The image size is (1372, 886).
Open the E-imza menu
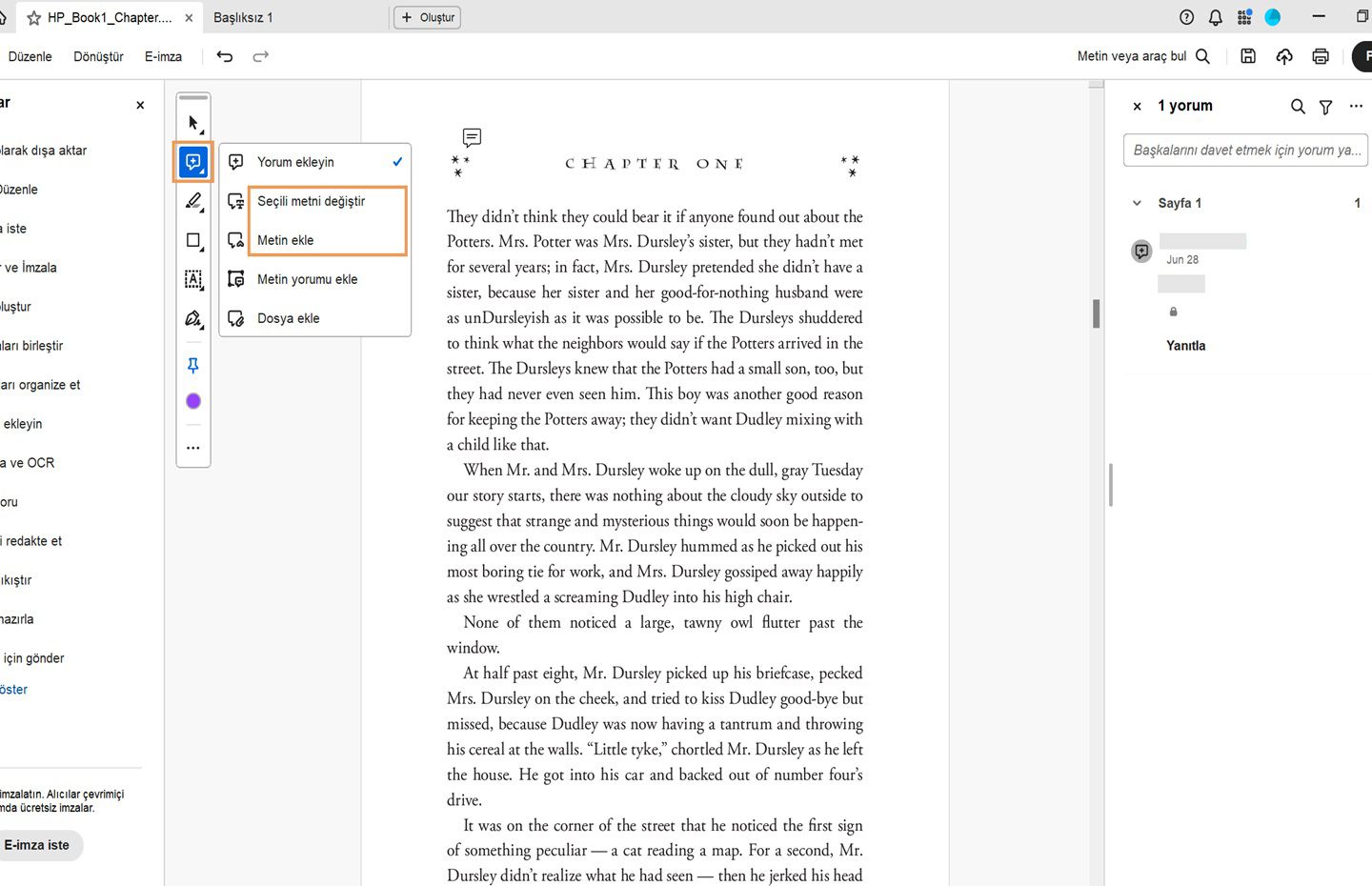tap(163, 56)
